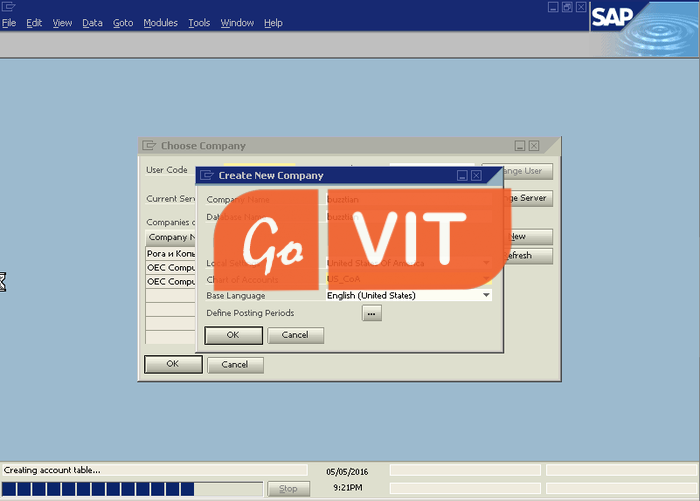Close the Choose Company window
The height and width of the screenshot is (501, 700).
(x=534, y=146)
